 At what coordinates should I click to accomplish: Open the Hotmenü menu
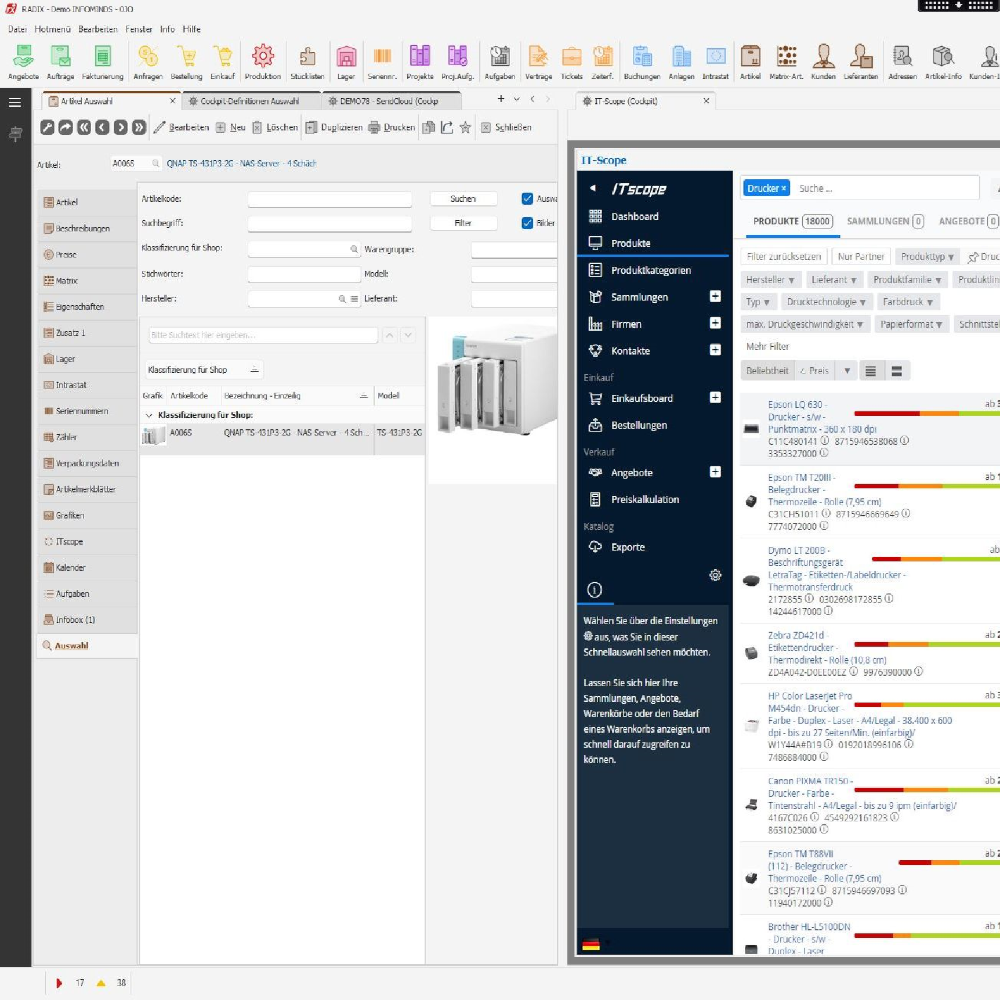click(x=52, y=29)
